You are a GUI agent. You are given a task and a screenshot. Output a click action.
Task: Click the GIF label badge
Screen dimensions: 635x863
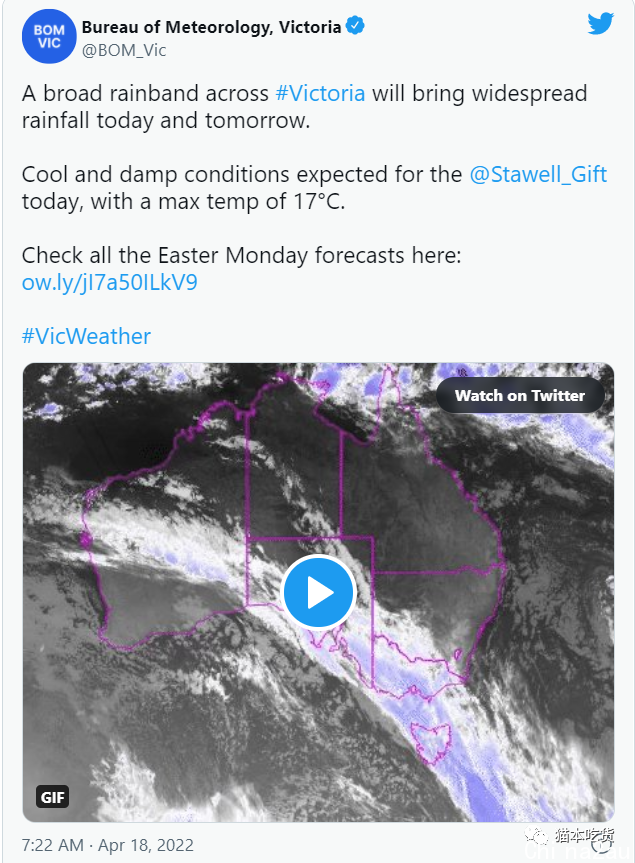53,796
